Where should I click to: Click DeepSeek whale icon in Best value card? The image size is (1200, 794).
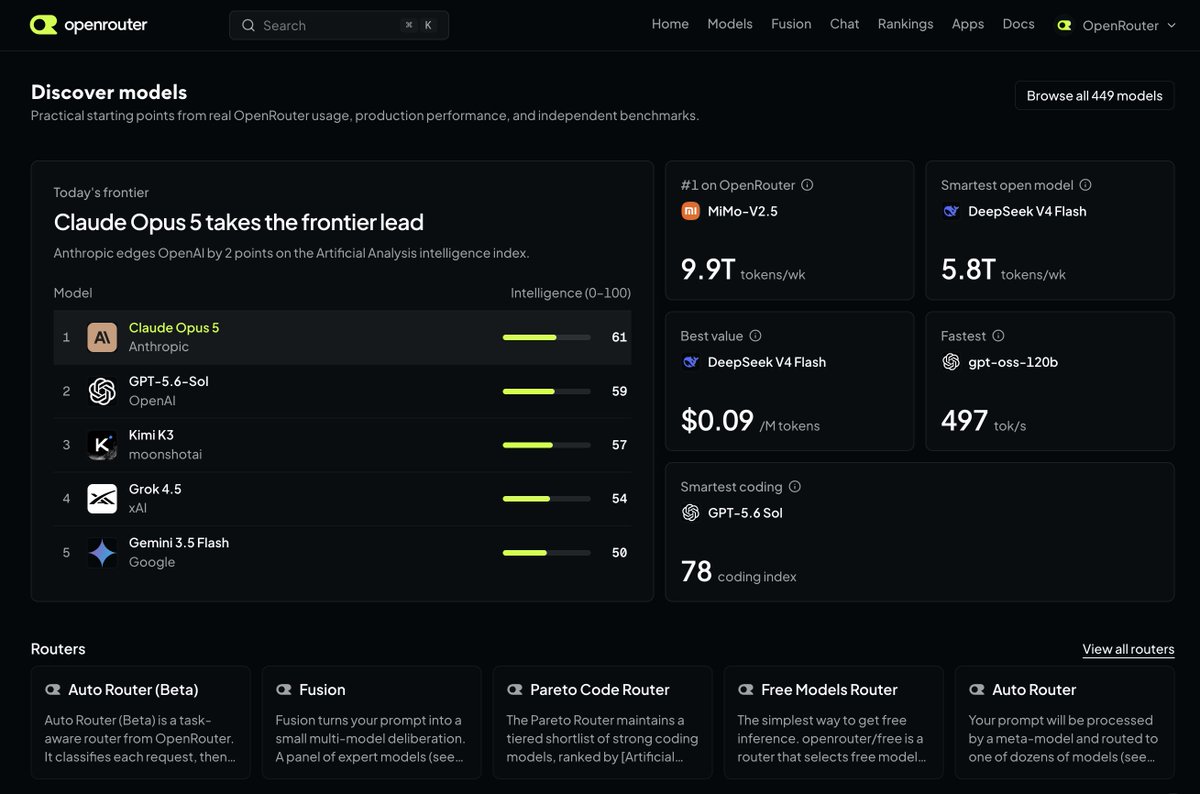click(x=690, y=362)
